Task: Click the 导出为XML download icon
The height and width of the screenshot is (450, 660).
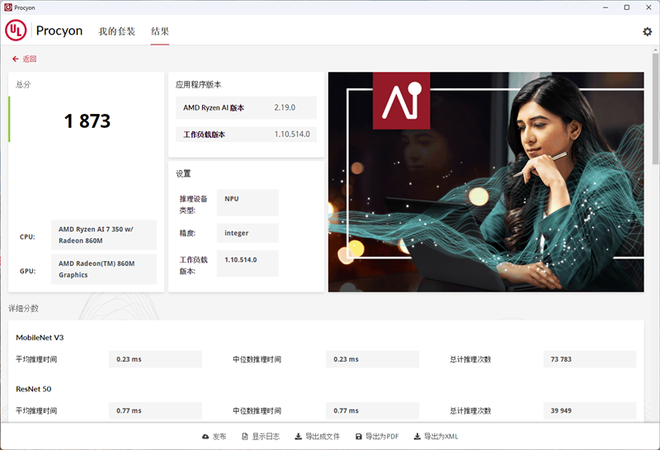Action: pyautogui.click(x=418, y=437)
